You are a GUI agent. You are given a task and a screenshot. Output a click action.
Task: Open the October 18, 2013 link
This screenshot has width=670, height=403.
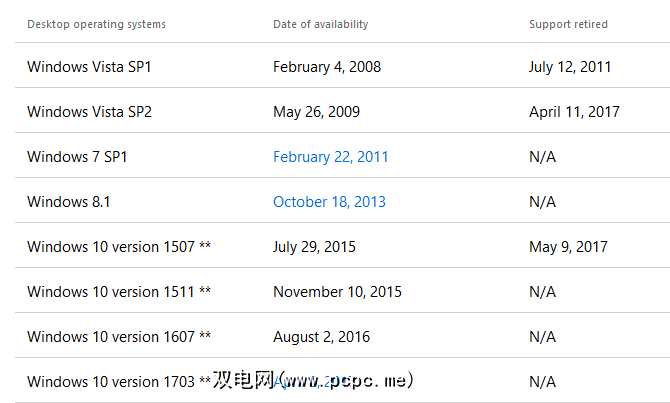point(329,202)
